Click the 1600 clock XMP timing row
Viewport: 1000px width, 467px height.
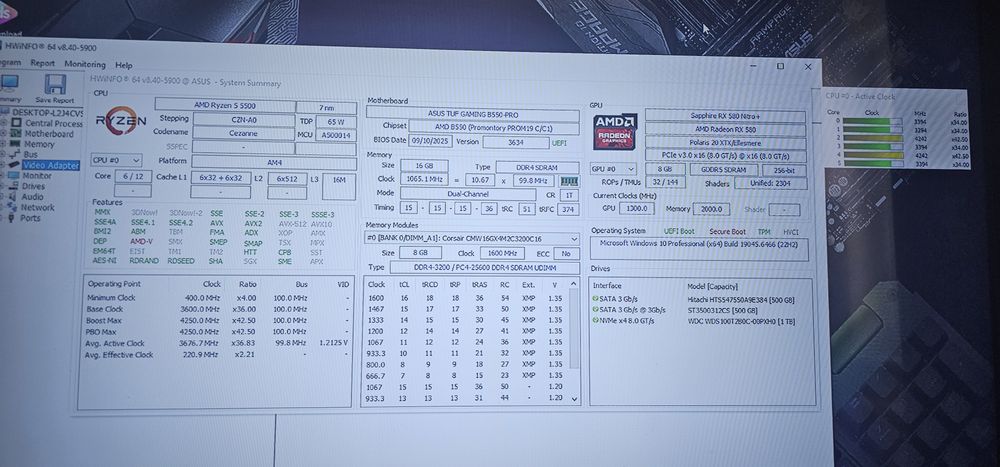[466, 298]
